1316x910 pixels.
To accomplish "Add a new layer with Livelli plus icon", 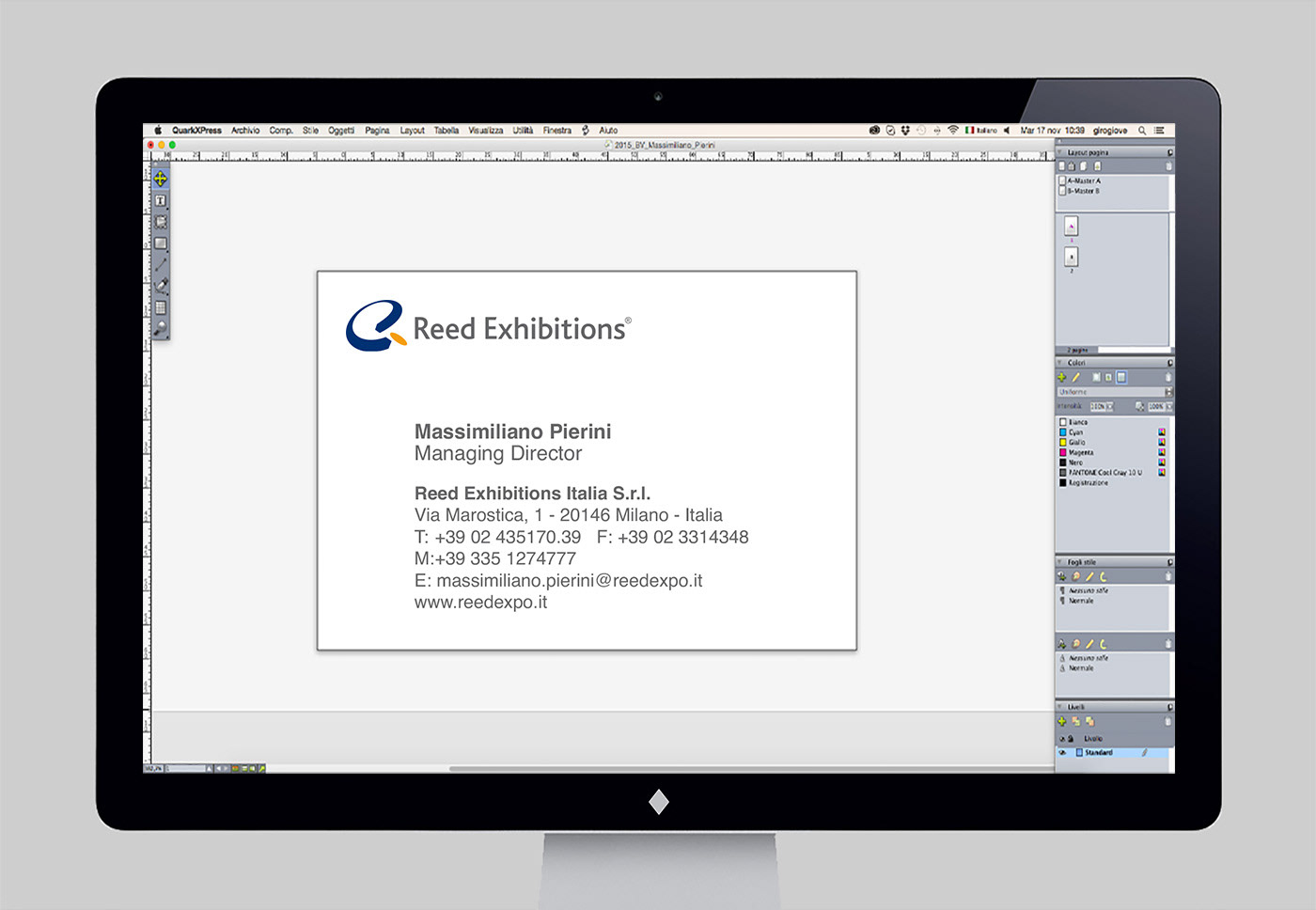I will click(1062, 722).
